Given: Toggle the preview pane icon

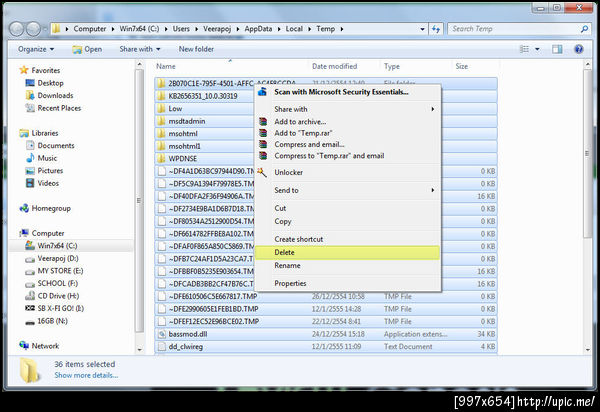Looking at the screenshot, I should click(557, 49).
